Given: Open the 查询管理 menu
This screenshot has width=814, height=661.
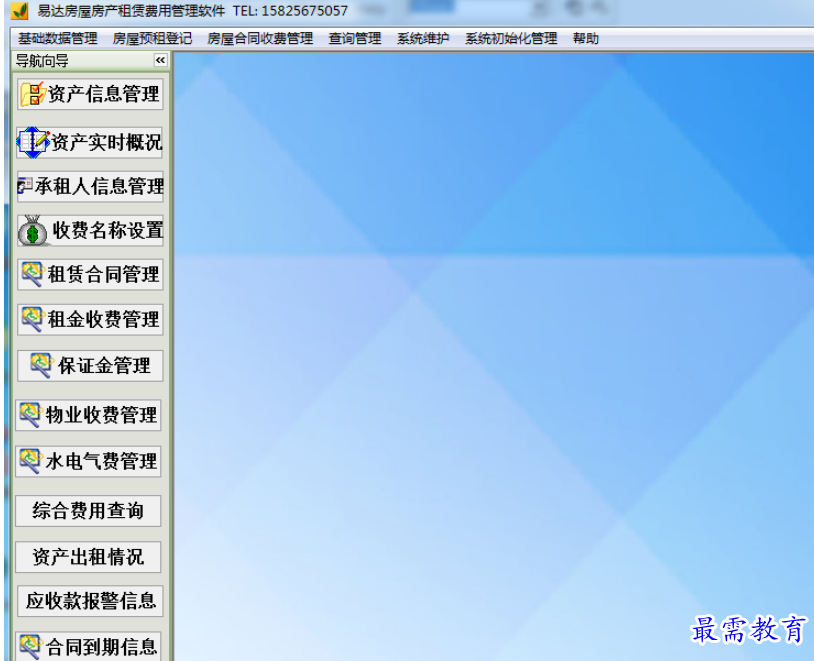Looking at the screenshot, I should point(355,38).
